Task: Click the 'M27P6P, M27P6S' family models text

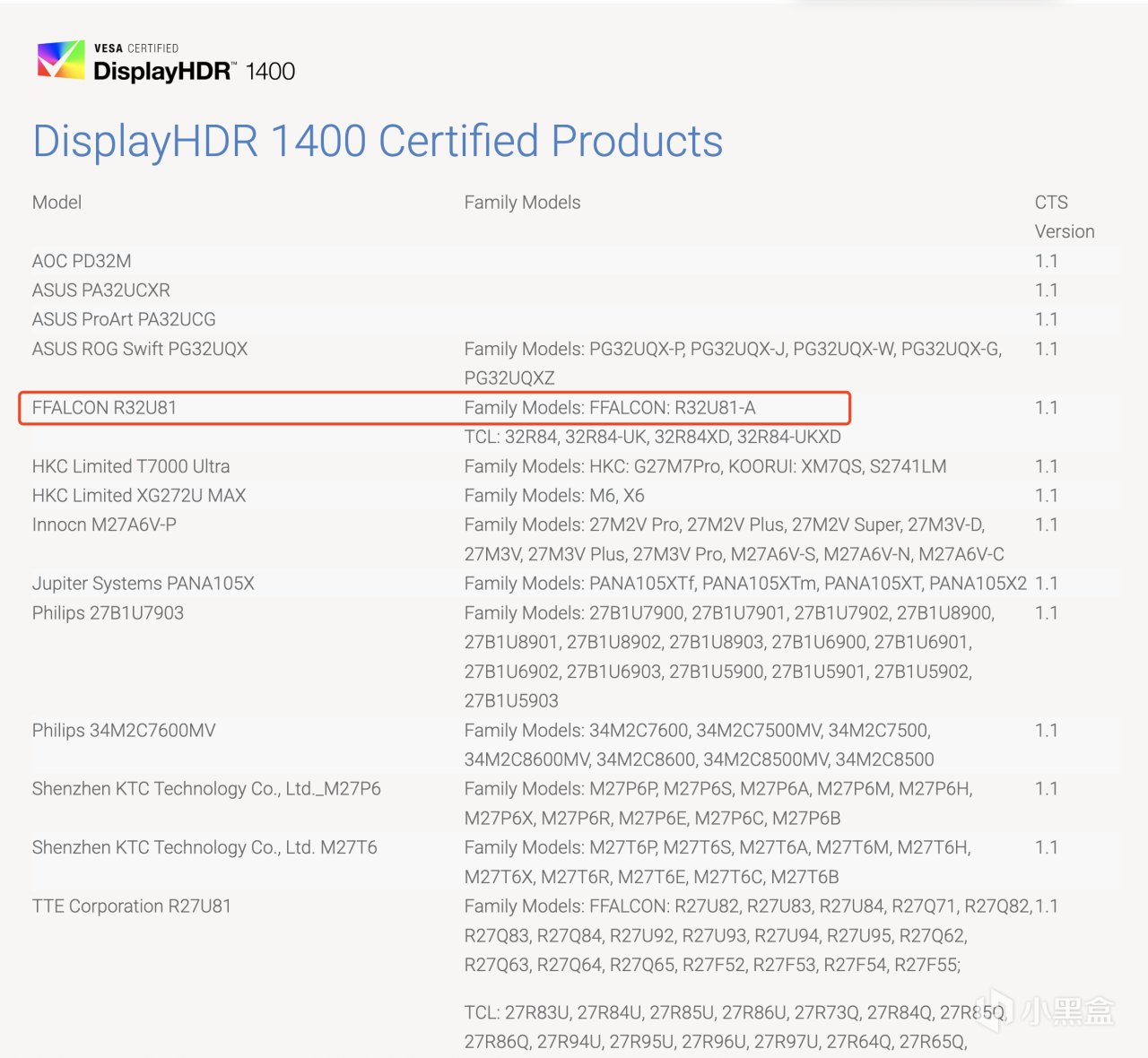Action: [x=718, y=803]
